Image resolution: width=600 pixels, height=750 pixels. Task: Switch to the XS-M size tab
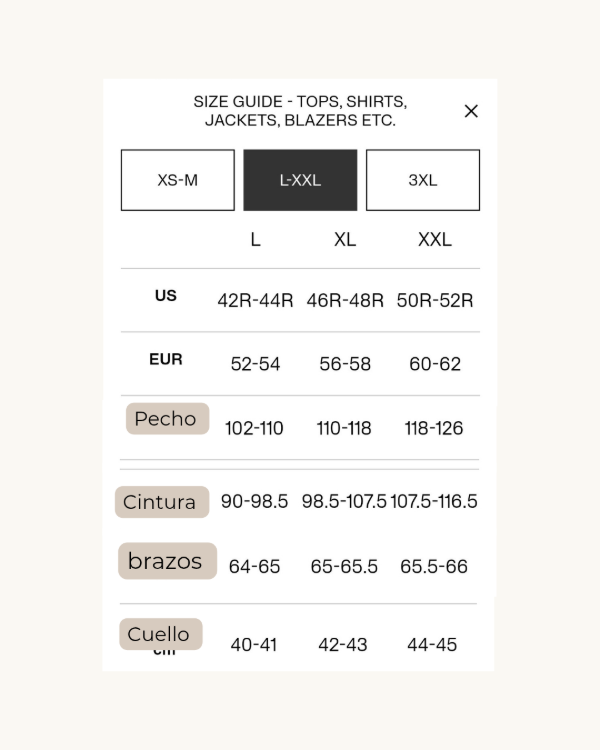click(178, 180)
